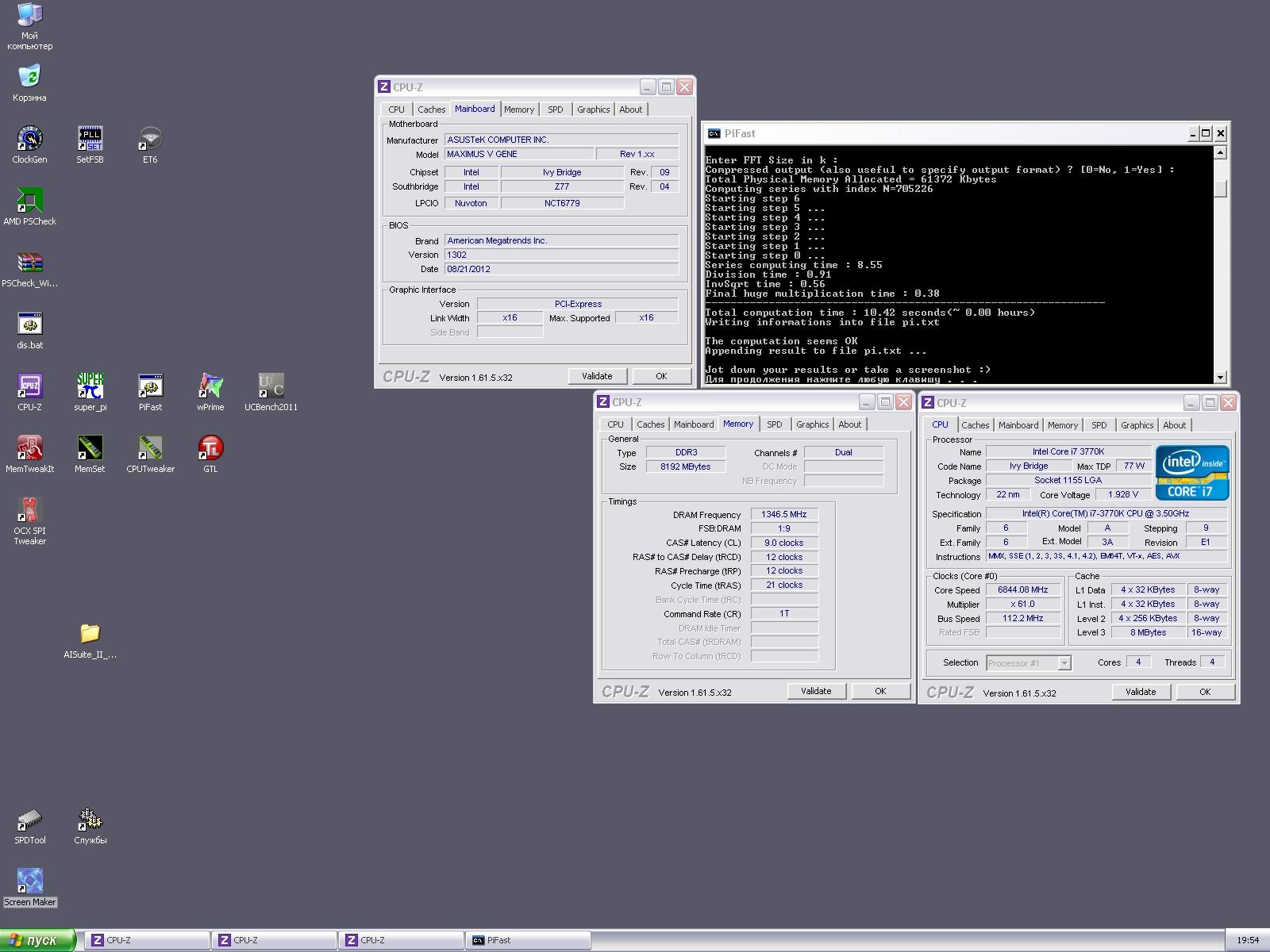This screenshot has width=1270, height=952.
Task: Click Validate in the CPU info window
Action: coord(1141,692)
